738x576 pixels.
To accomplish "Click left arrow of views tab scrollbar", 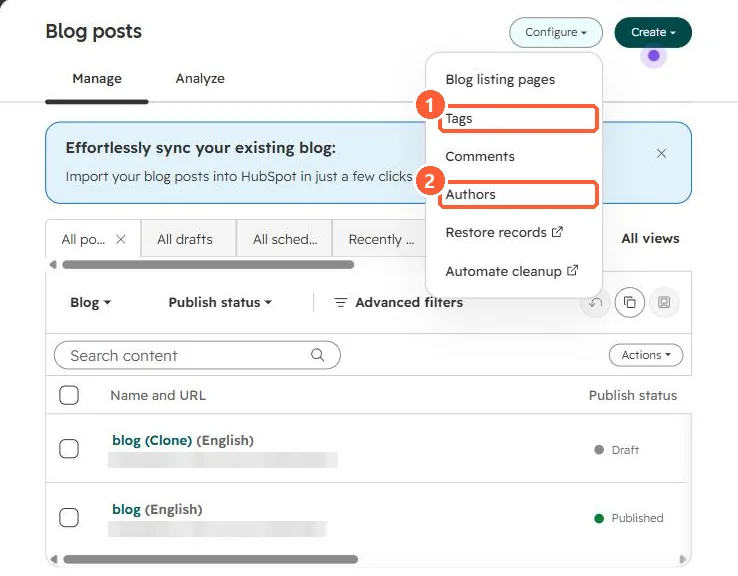I will coord(53,265).
